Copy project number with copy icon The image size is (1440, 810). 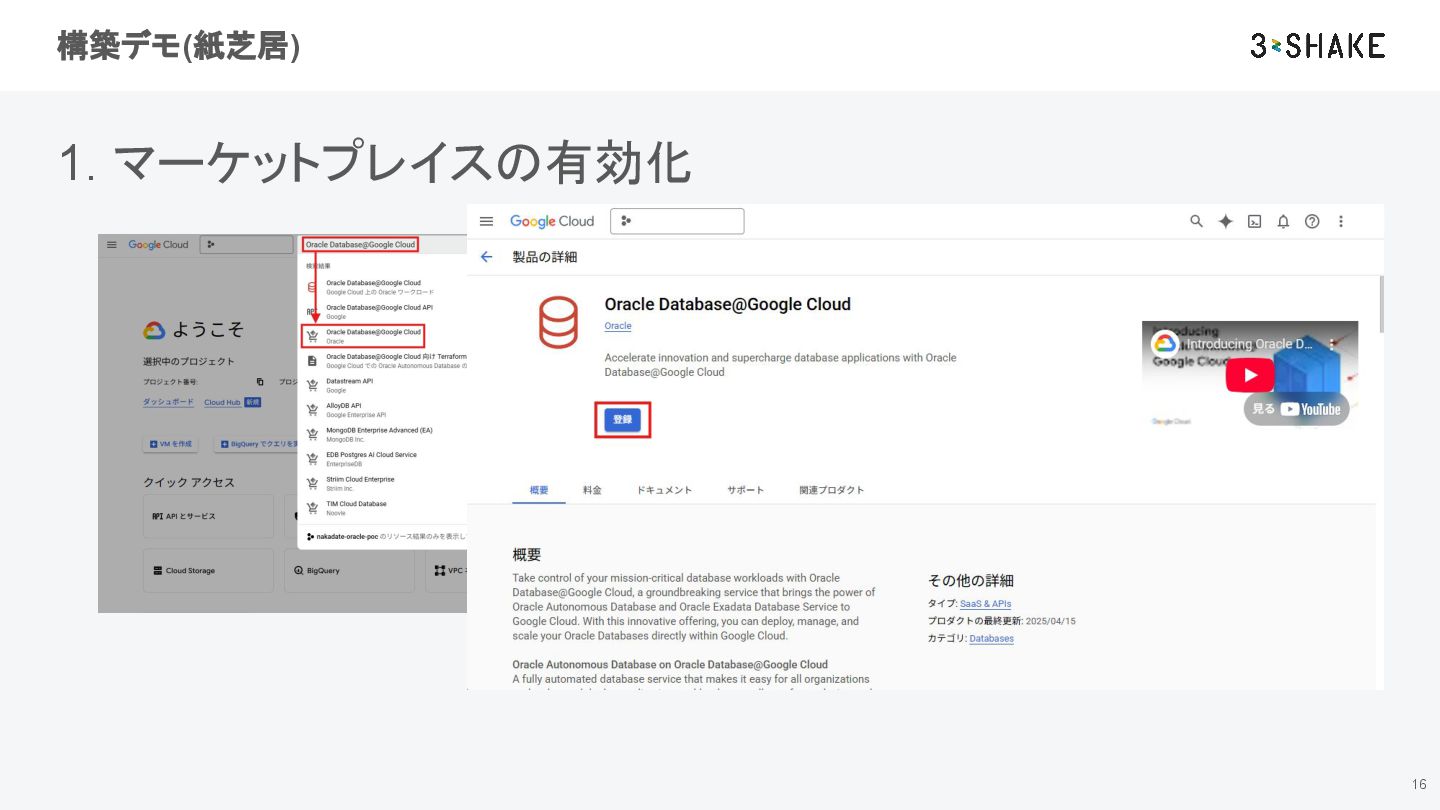pos(260,381)
